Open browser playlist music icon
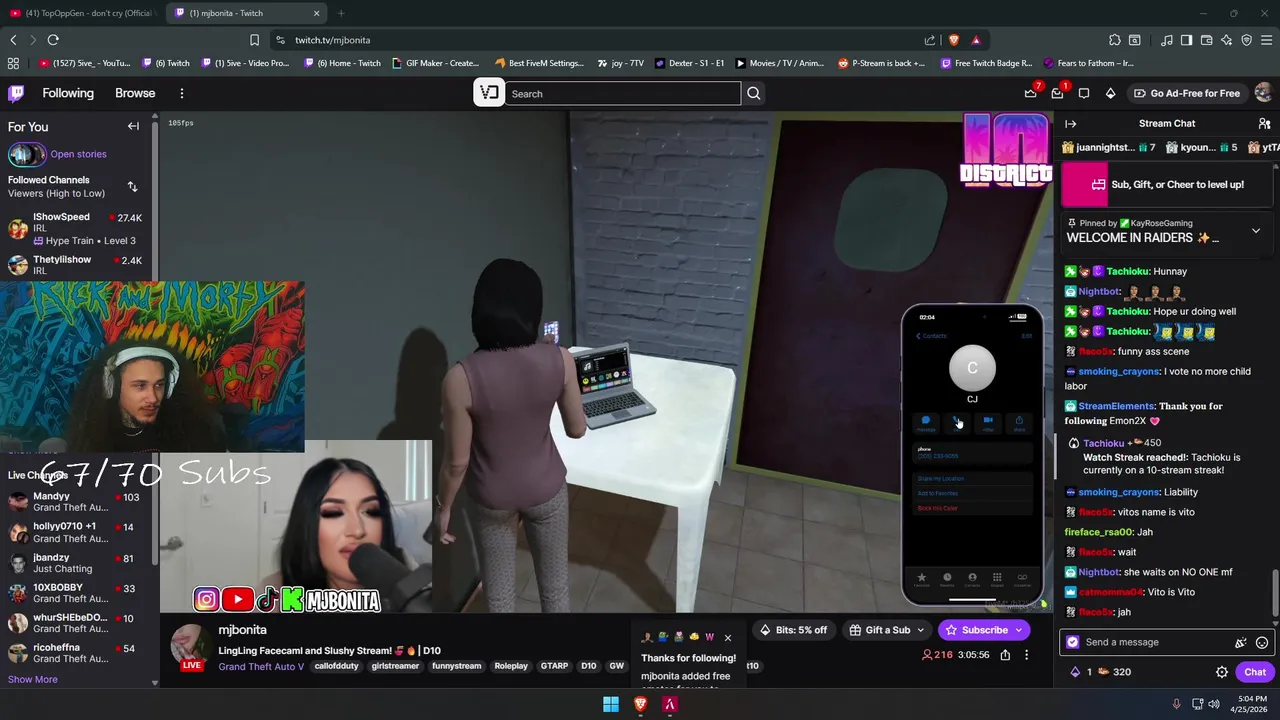The image size is (1280, 720). point(1167,40)
